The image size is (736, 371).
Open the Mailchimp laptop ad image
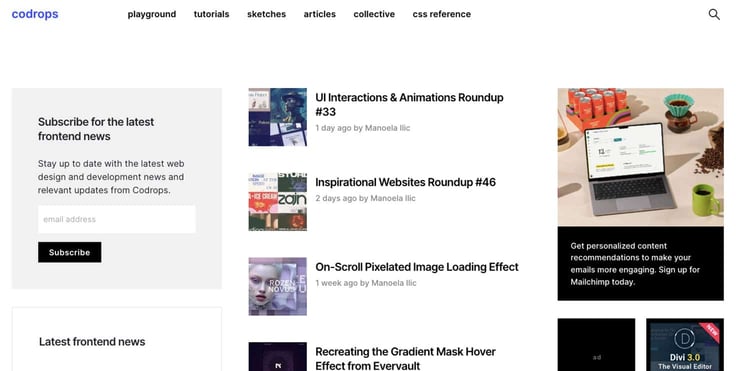(640, 157)
